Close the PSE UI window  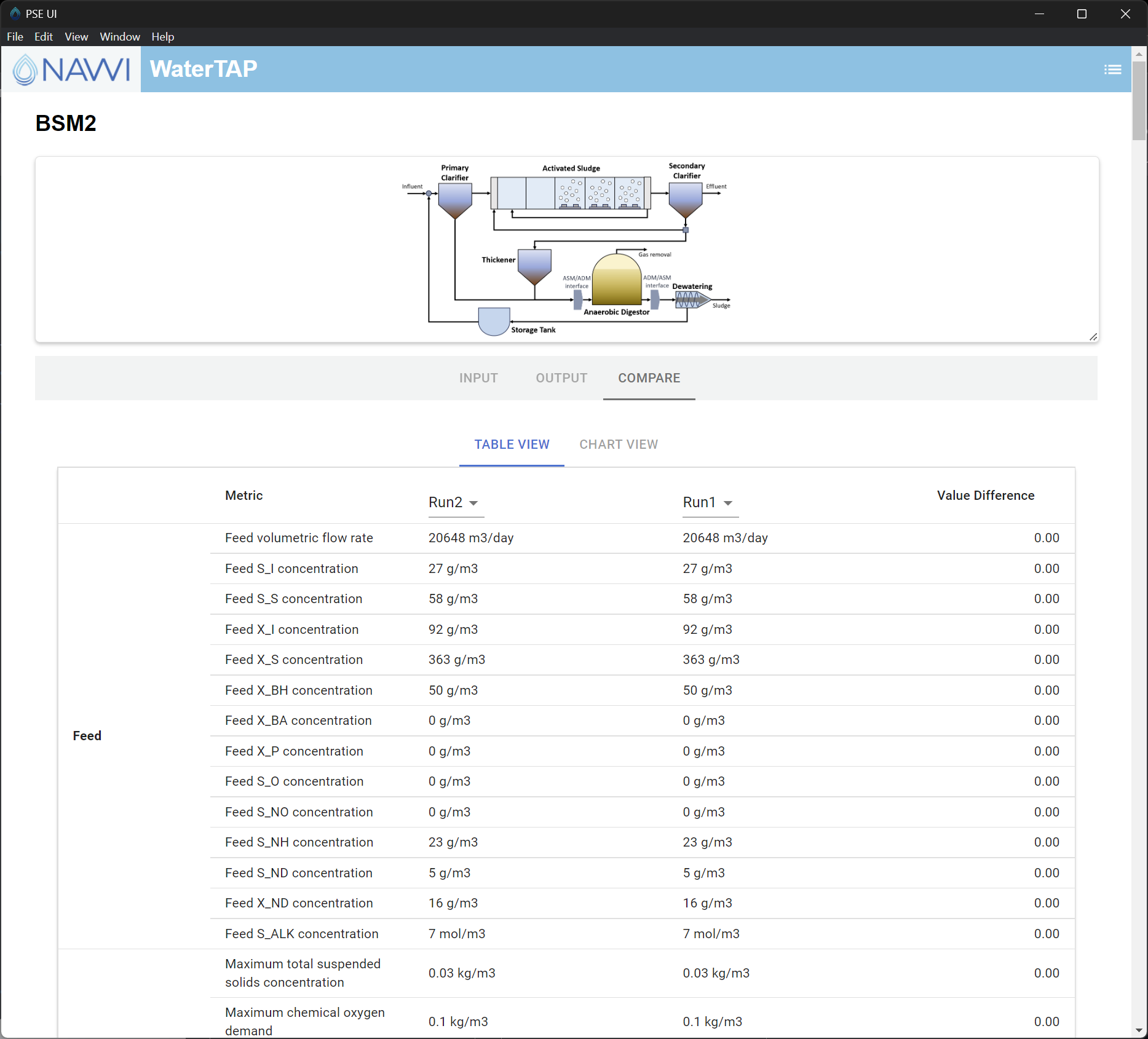tap(1125, 14)
